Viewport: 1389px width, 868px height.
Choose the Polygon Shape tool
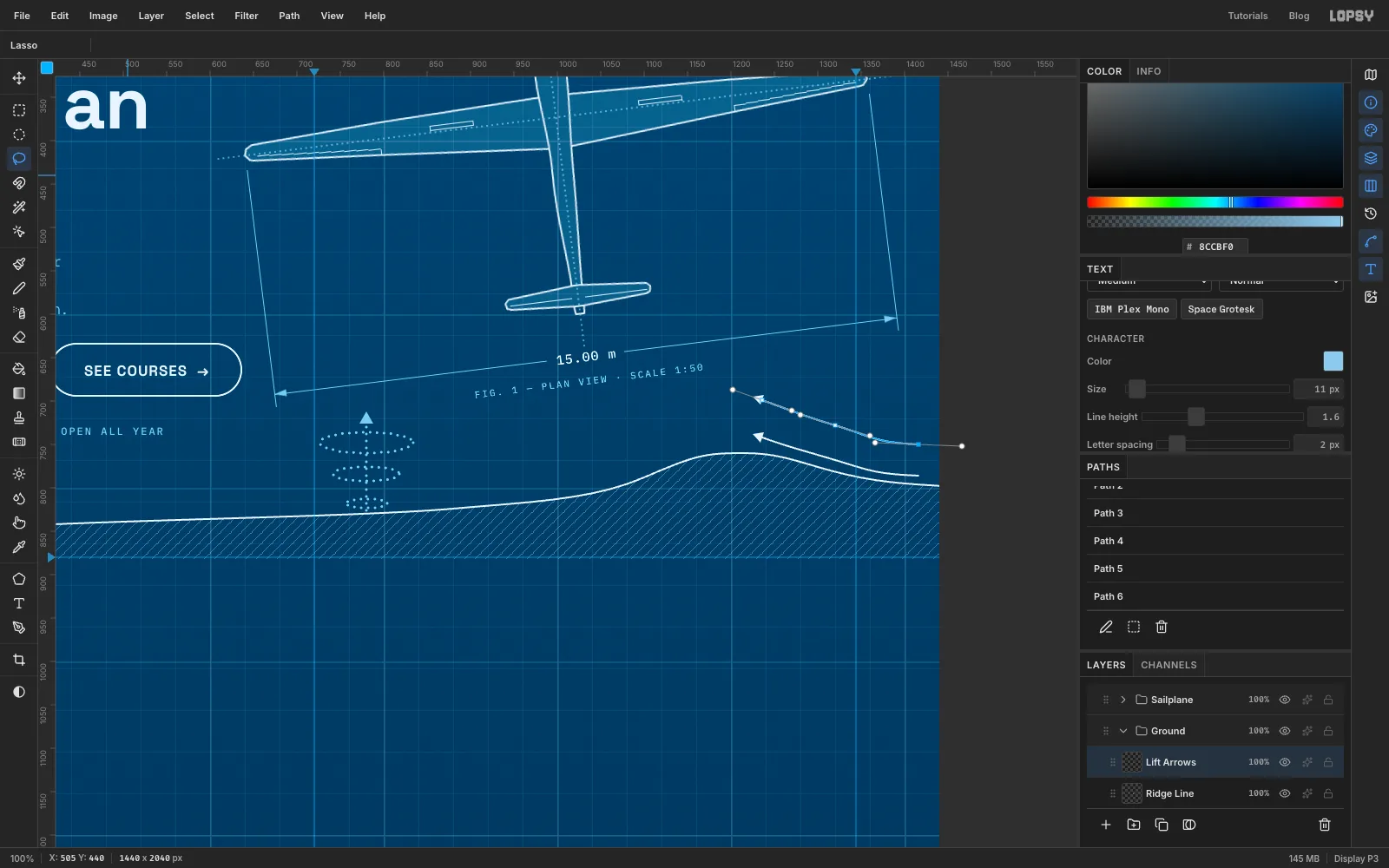(x=19, y=579)
